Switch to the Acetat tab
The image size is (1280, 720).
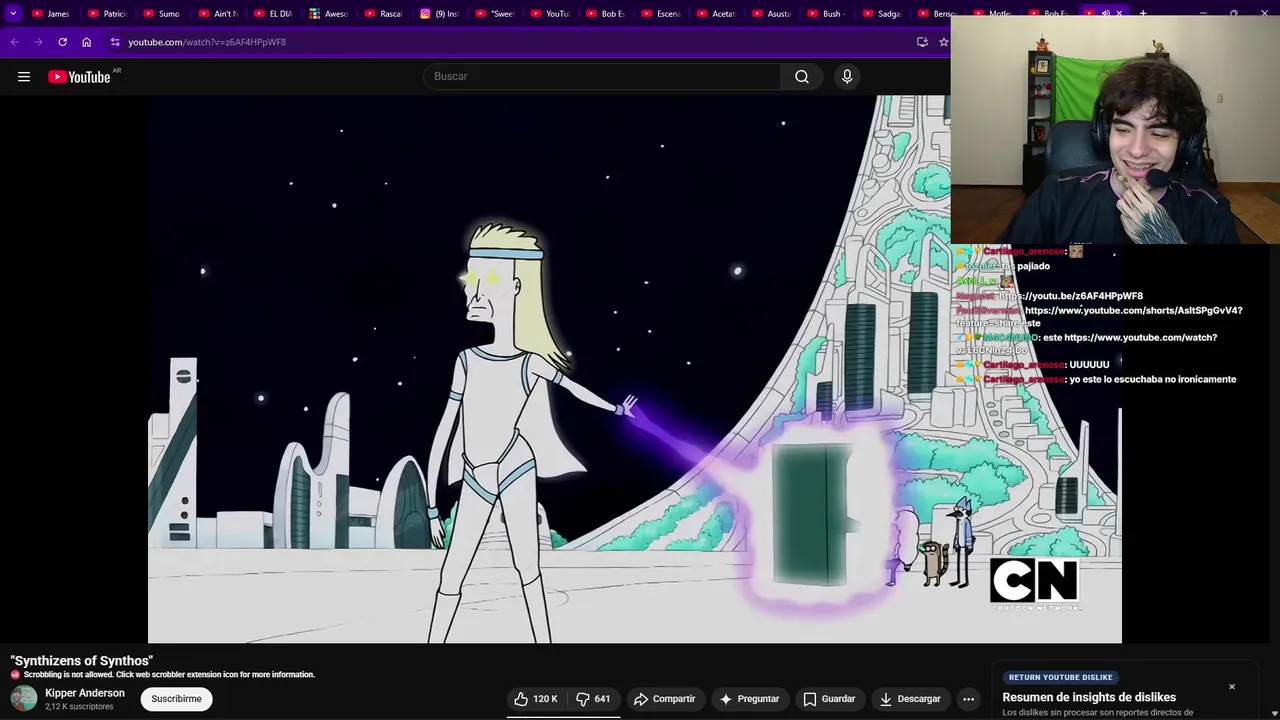716,13
